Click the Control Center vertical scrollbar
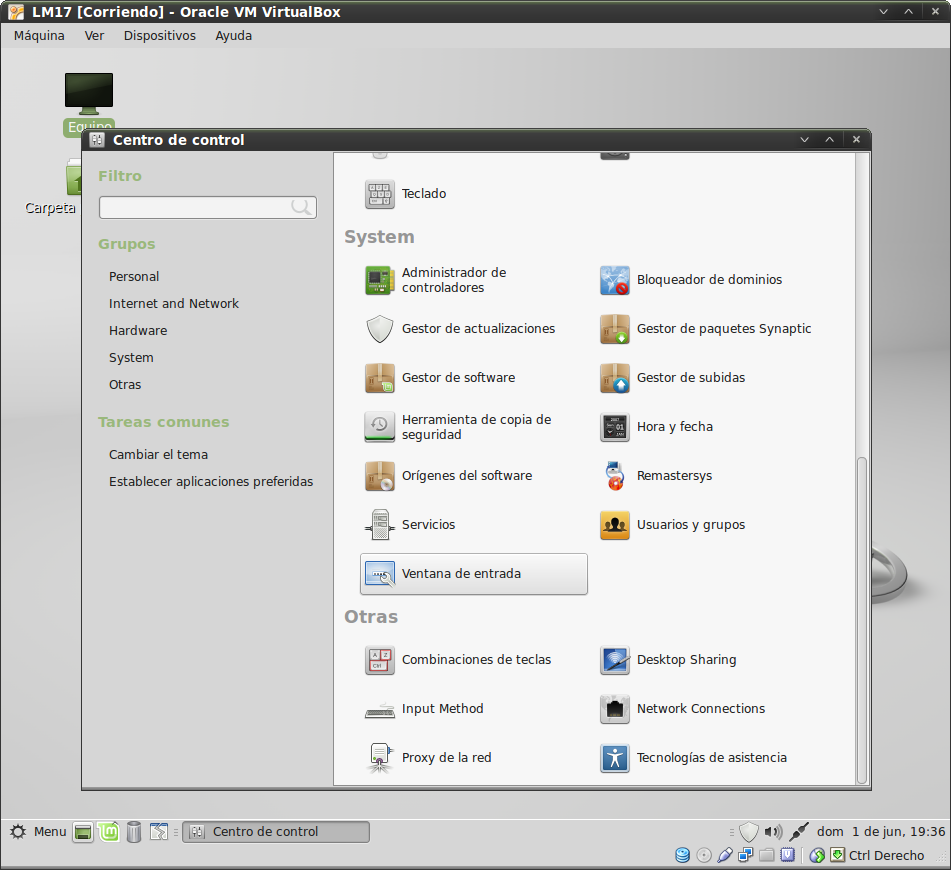The height and width of the screenshot is (870, 951). click(x=862, y=620)
